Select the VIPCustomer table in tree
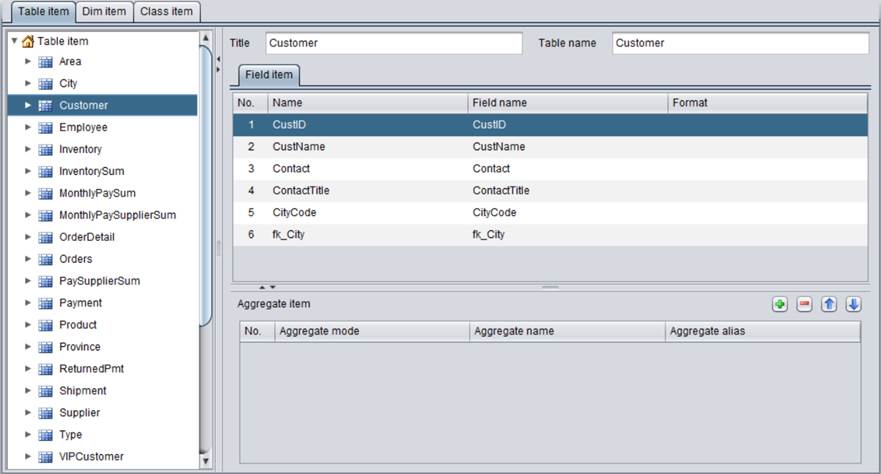The height and width of the screenshot is (474, 881). [x=91, y=457]
